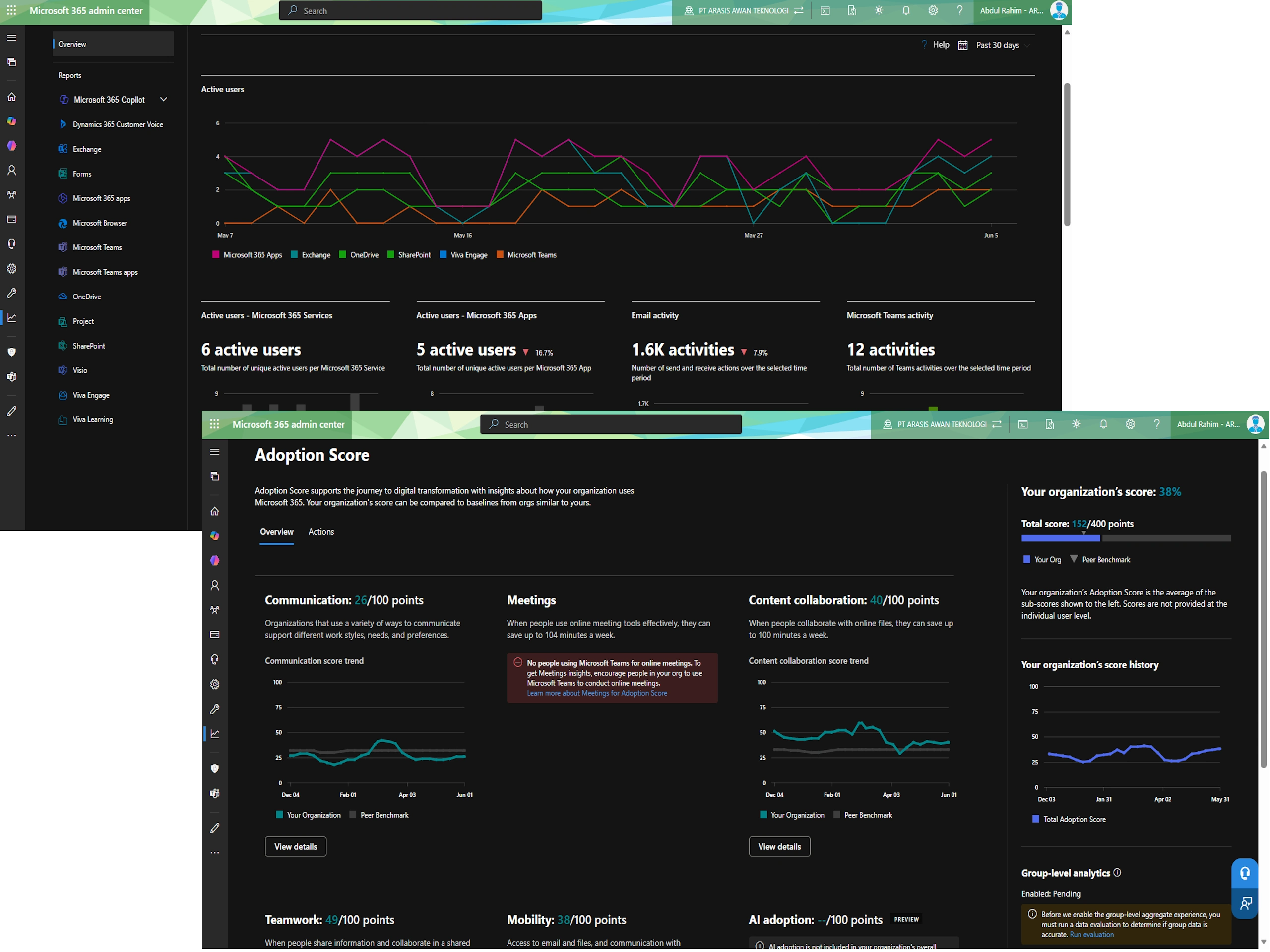The height and width of the screenshot is (952, 1270).
Task: Select Overview in the Reports navigation pane
Action: pos(113,44)
